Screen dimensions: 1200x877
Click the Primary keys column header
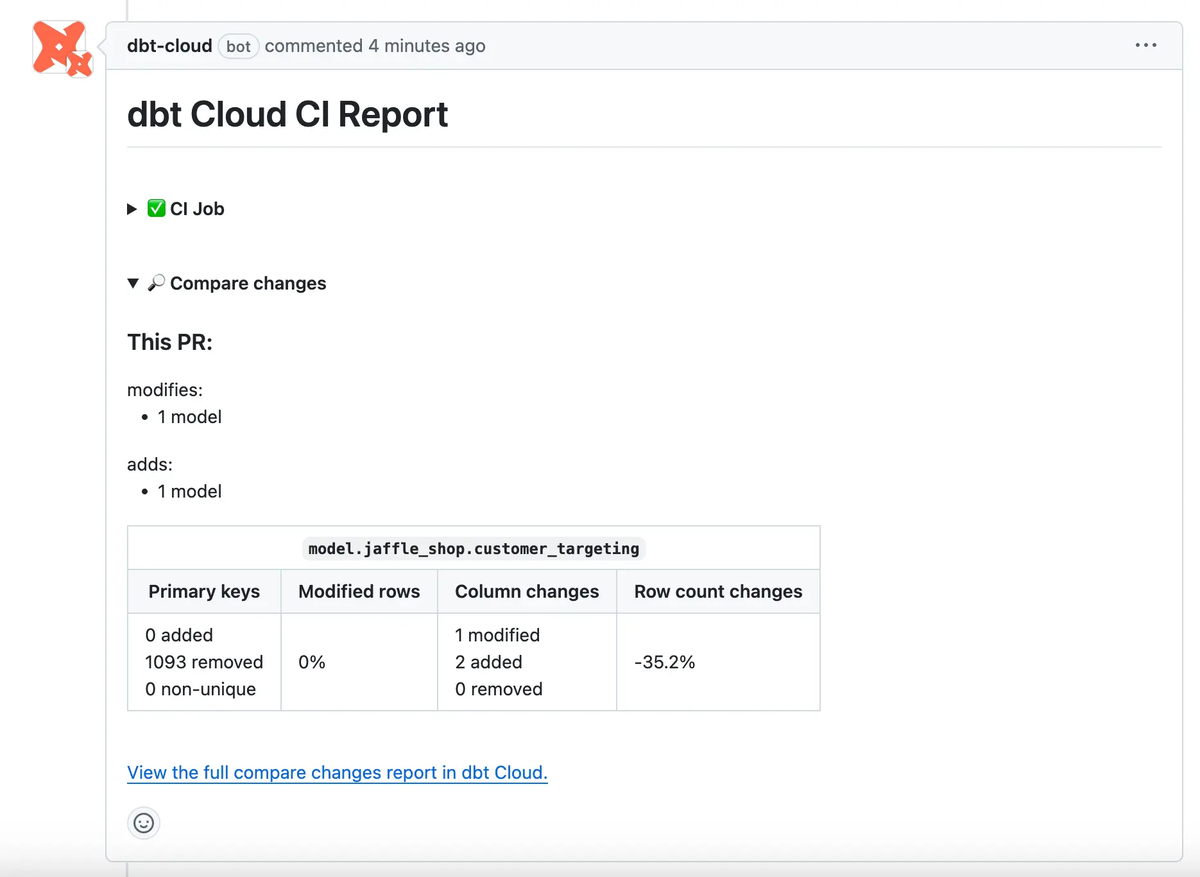click(204, 591)
